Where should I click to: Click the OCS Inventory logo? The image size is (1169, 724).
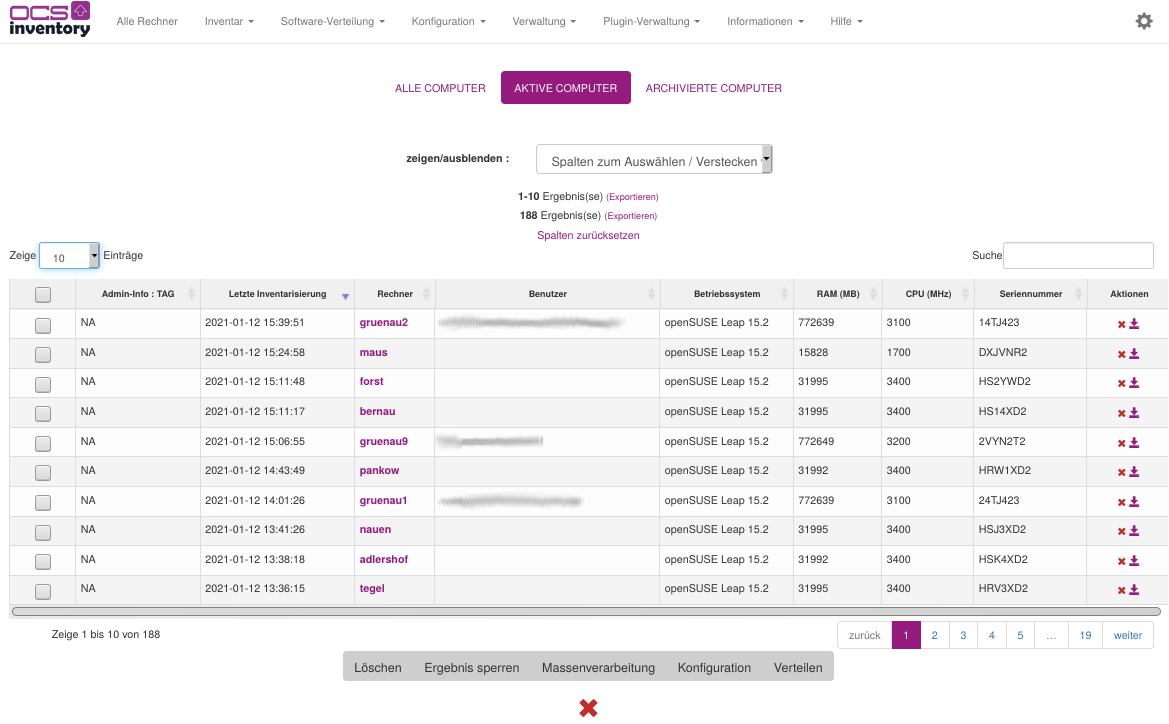[x=50, y=19]
